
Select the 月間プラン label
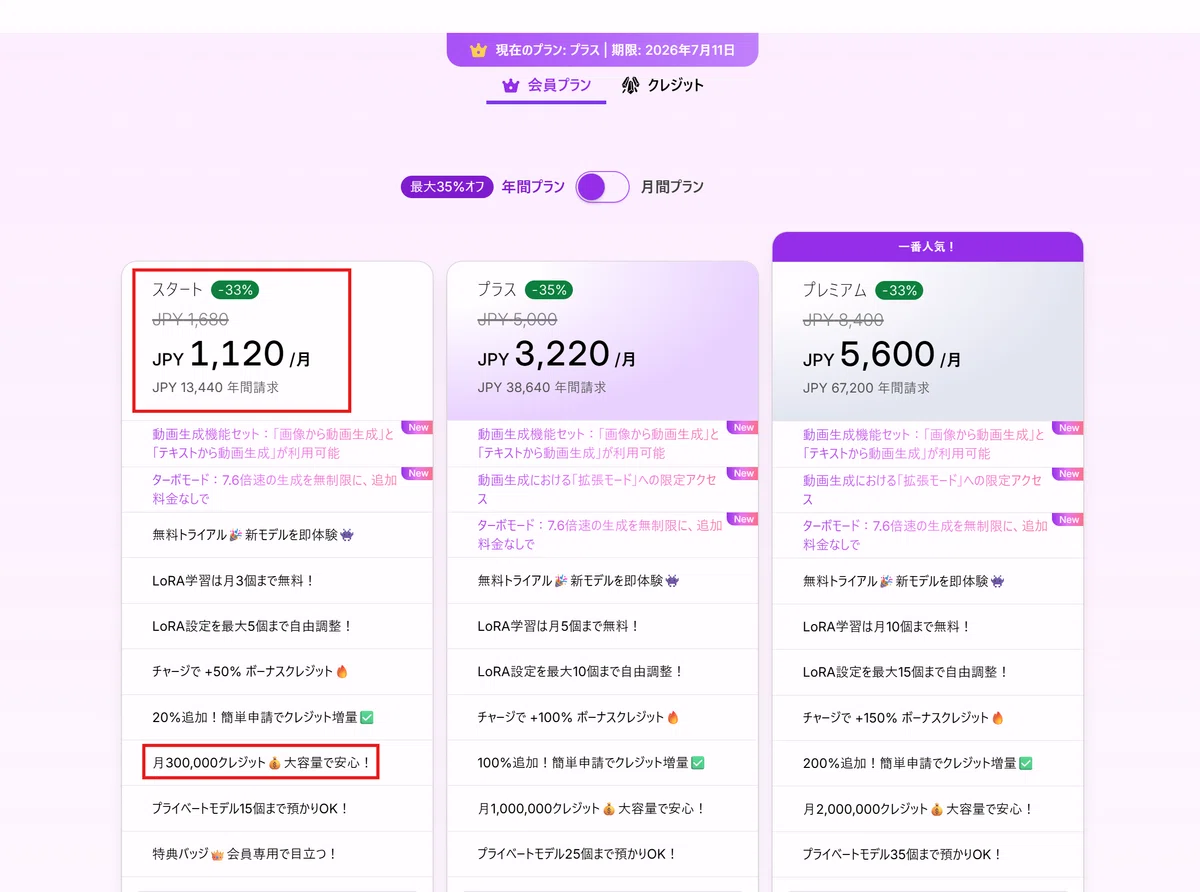click(672, 187)
